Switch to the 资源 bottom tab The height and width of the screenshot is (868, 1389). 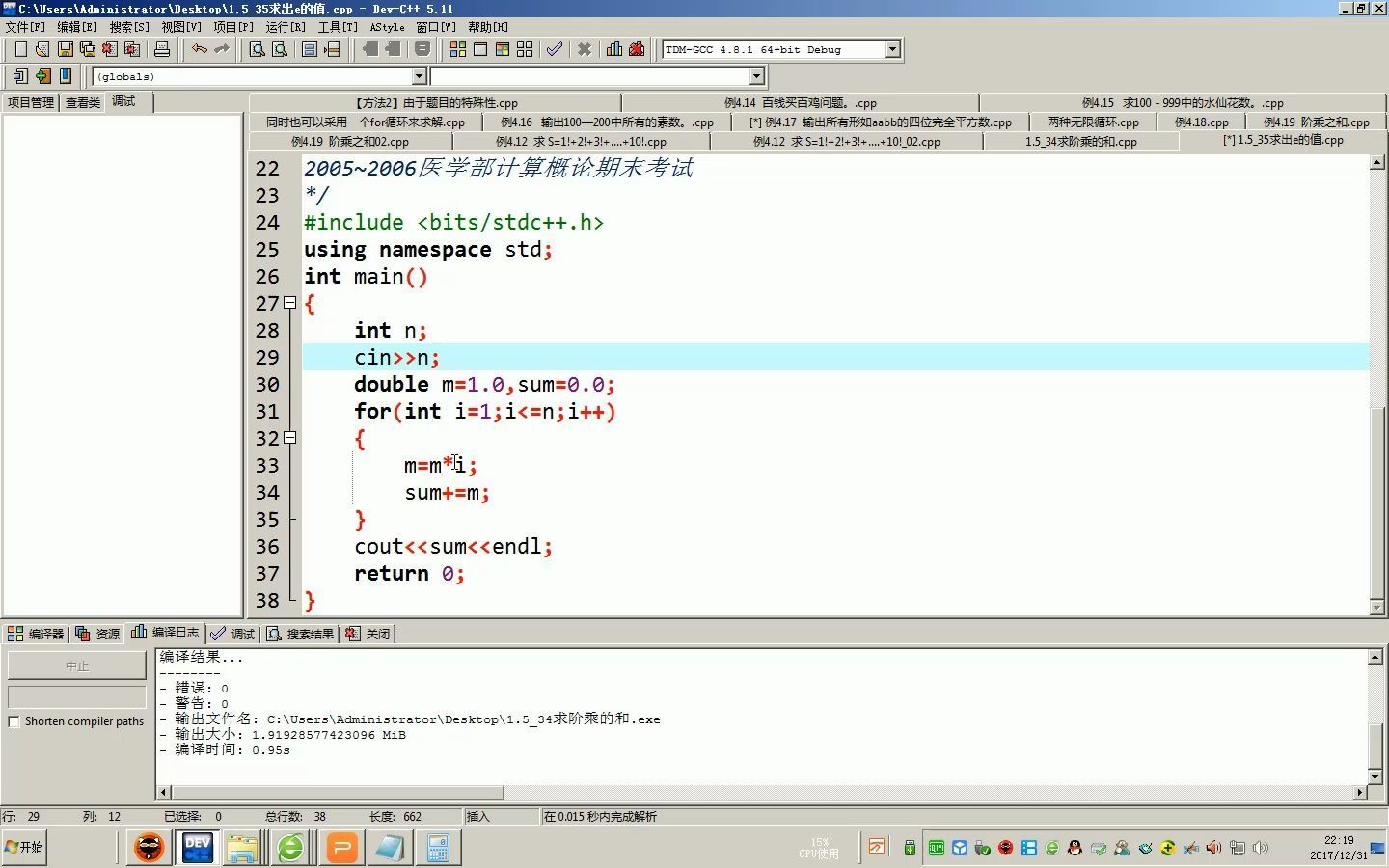coord(98,634)
